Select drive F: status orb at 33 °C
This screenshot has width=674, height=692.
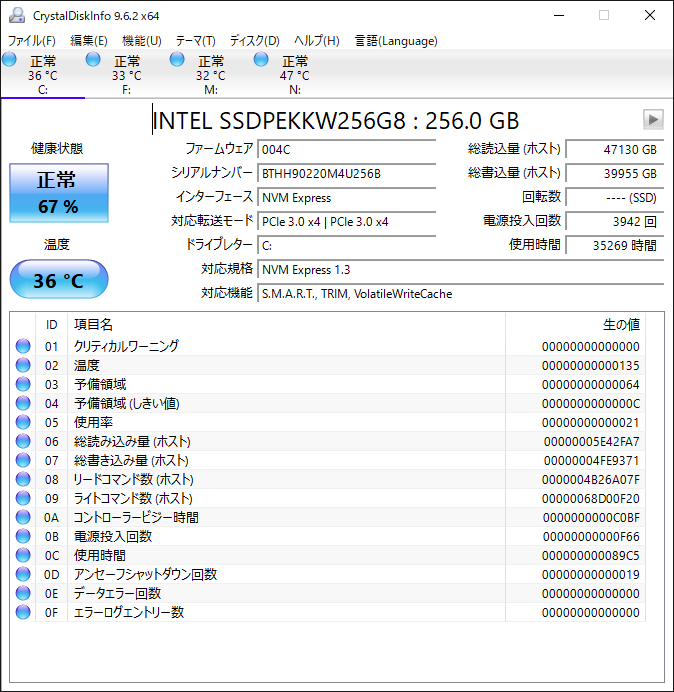(x=94, y=61)
